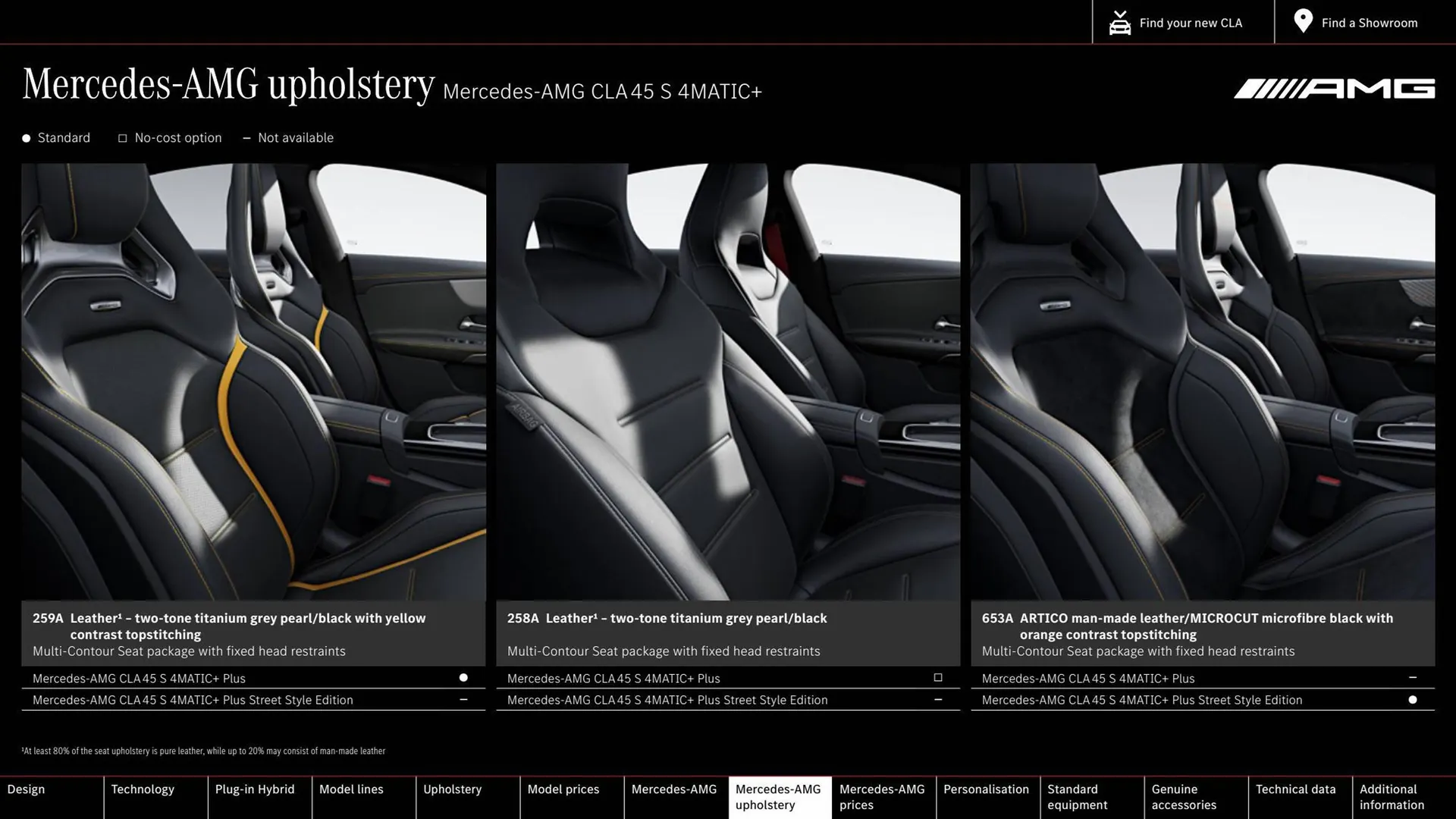Click the Not available dash symbol in the legend
The width and height of the screenshot is (1456, 819).
(x=246, y=138)
